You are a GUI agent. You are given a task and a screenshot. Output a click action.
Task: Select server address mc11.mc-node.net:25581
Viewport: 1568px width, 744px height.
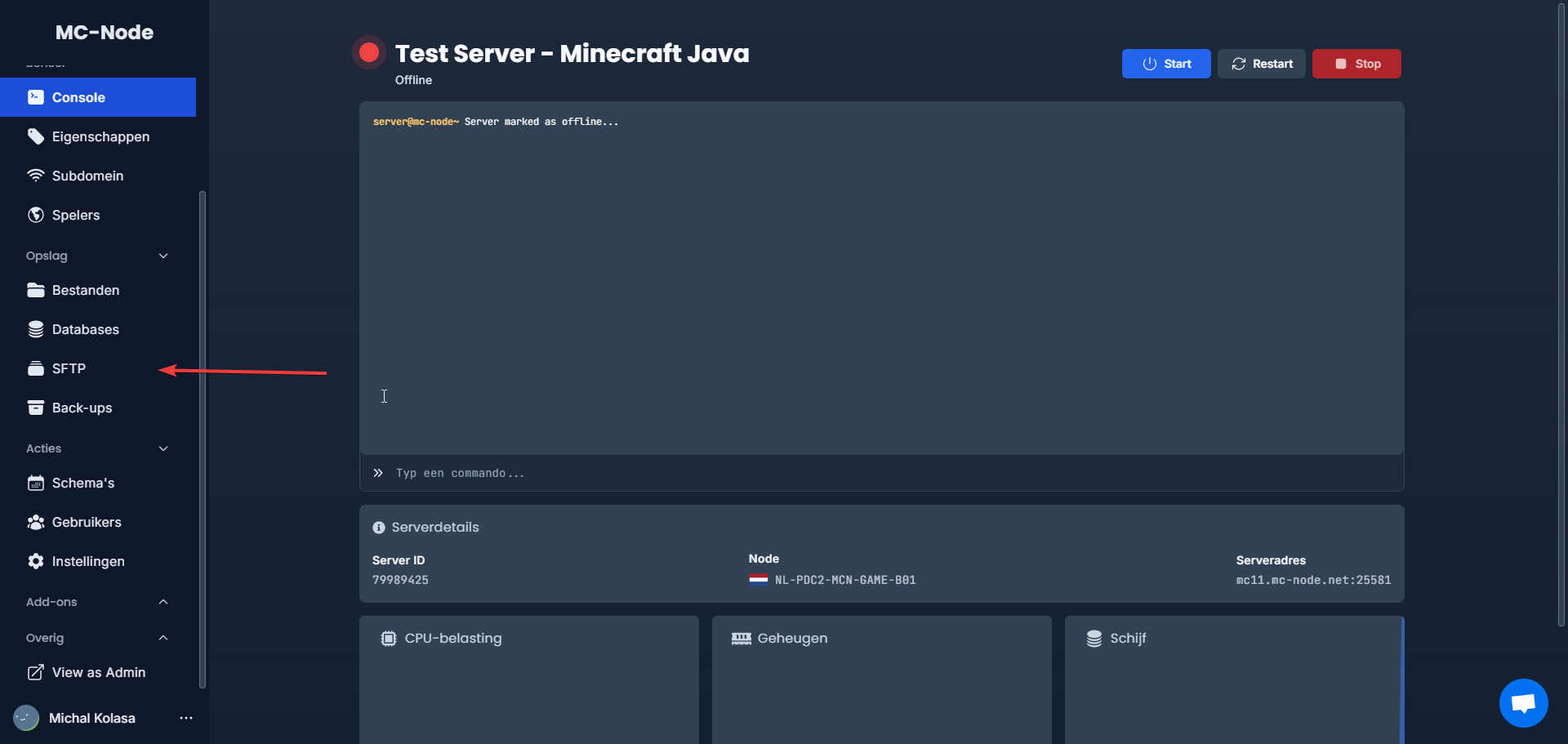tap(1313, 580)
